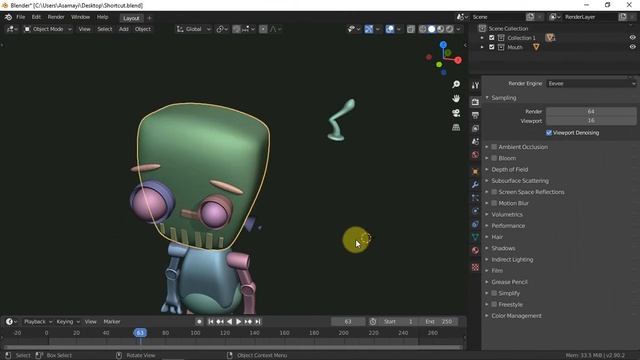This screenshot has height=360, width=640.
Task: Open the Render properties tab icon
Action: [x=475, y=102]
